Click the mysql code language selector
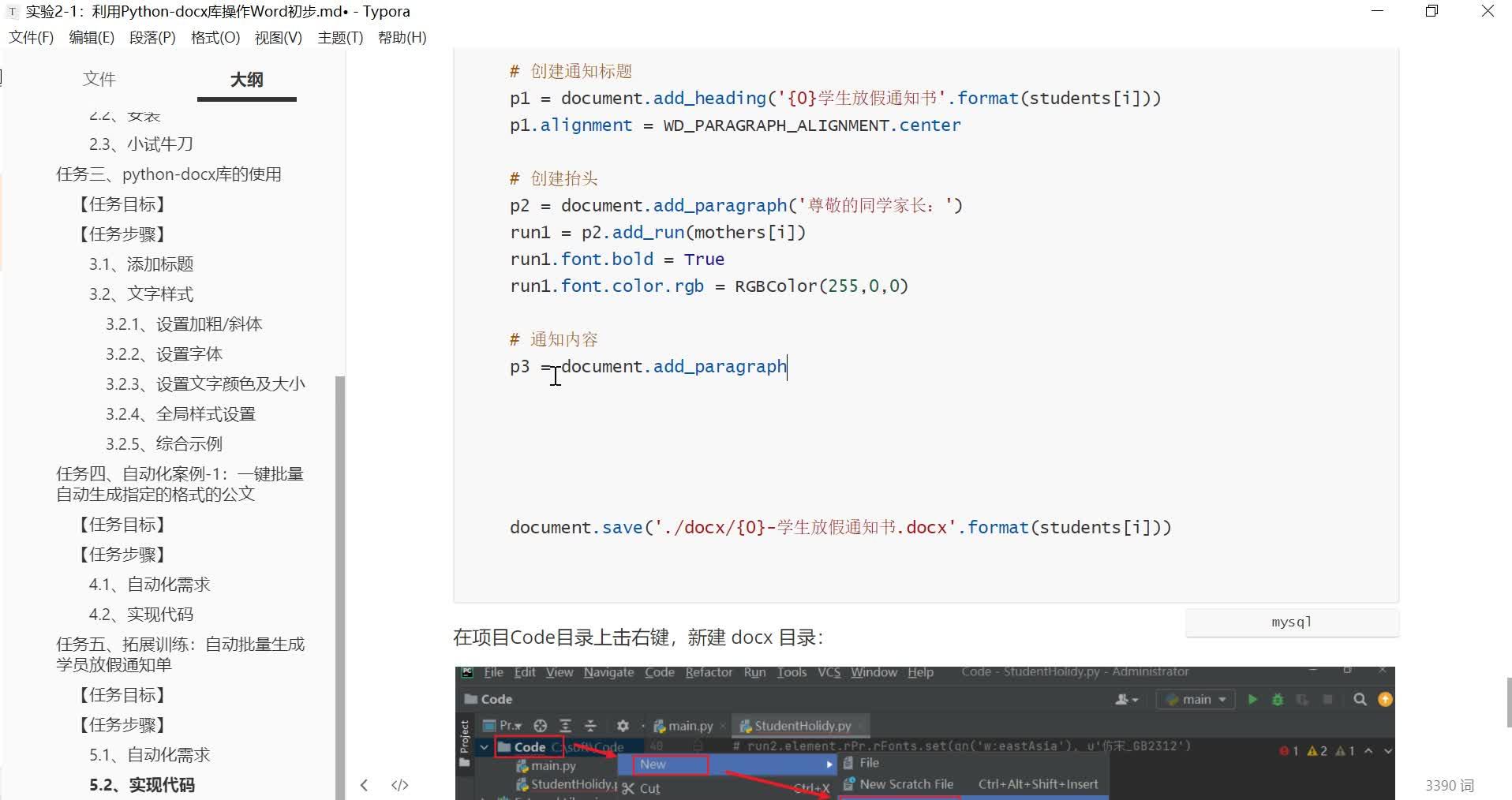1512x800 pixels. [1291, 622]
